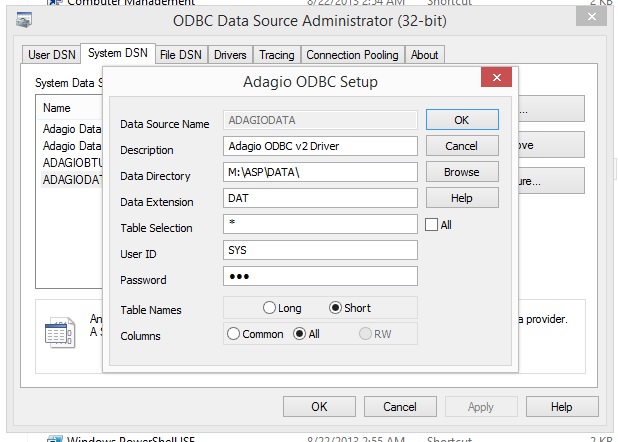618x442 pixels.
Task: Check the All table selection checkbox
Action: point(432,225)
